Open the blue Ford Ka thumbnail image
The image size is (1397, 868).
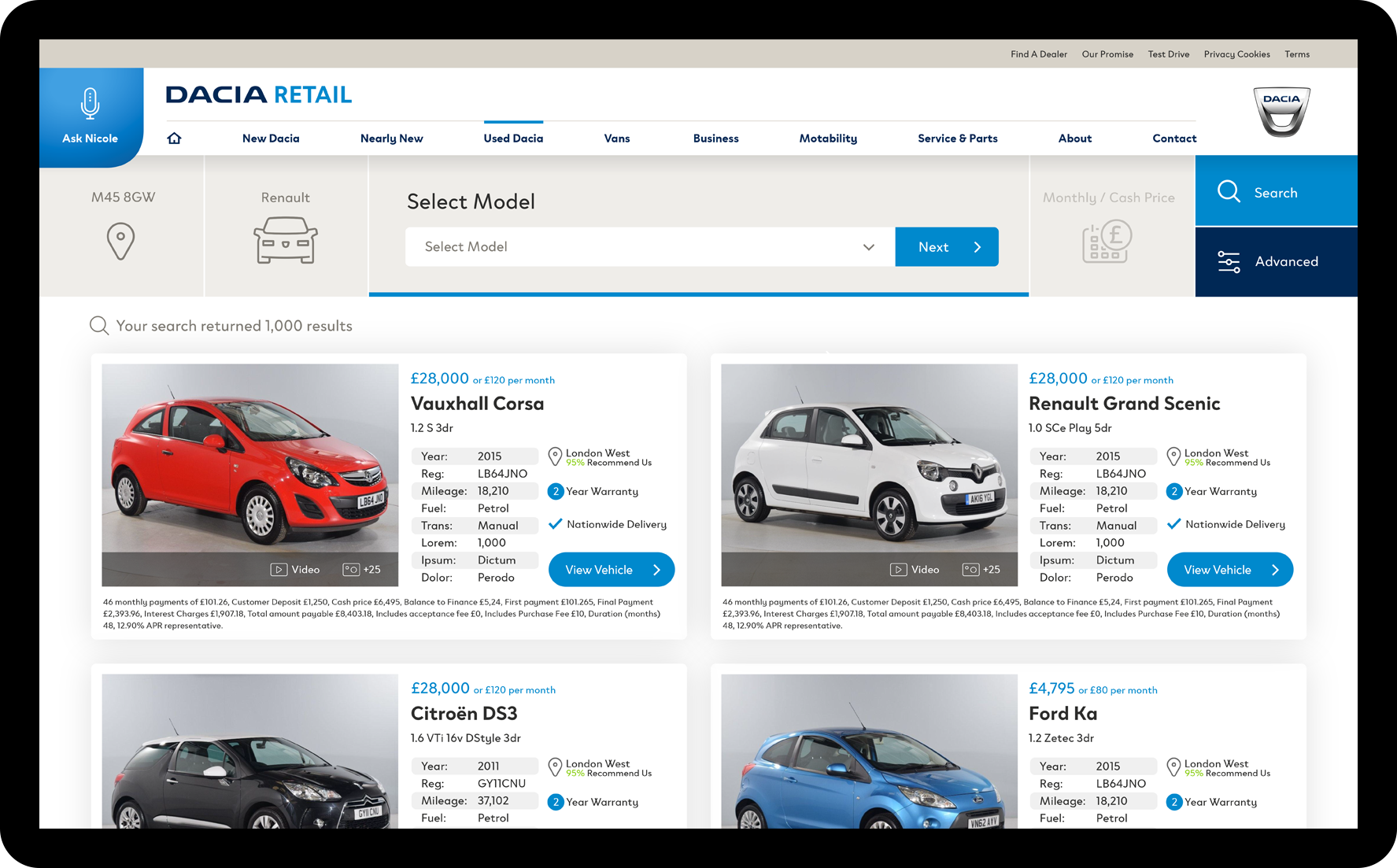[869, 752]
